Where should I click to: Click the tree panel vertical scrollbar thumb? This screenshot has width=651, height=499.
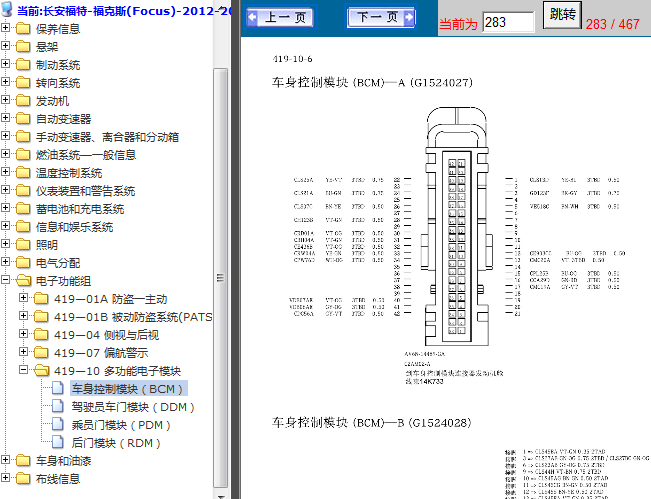[x=220, y=278]
